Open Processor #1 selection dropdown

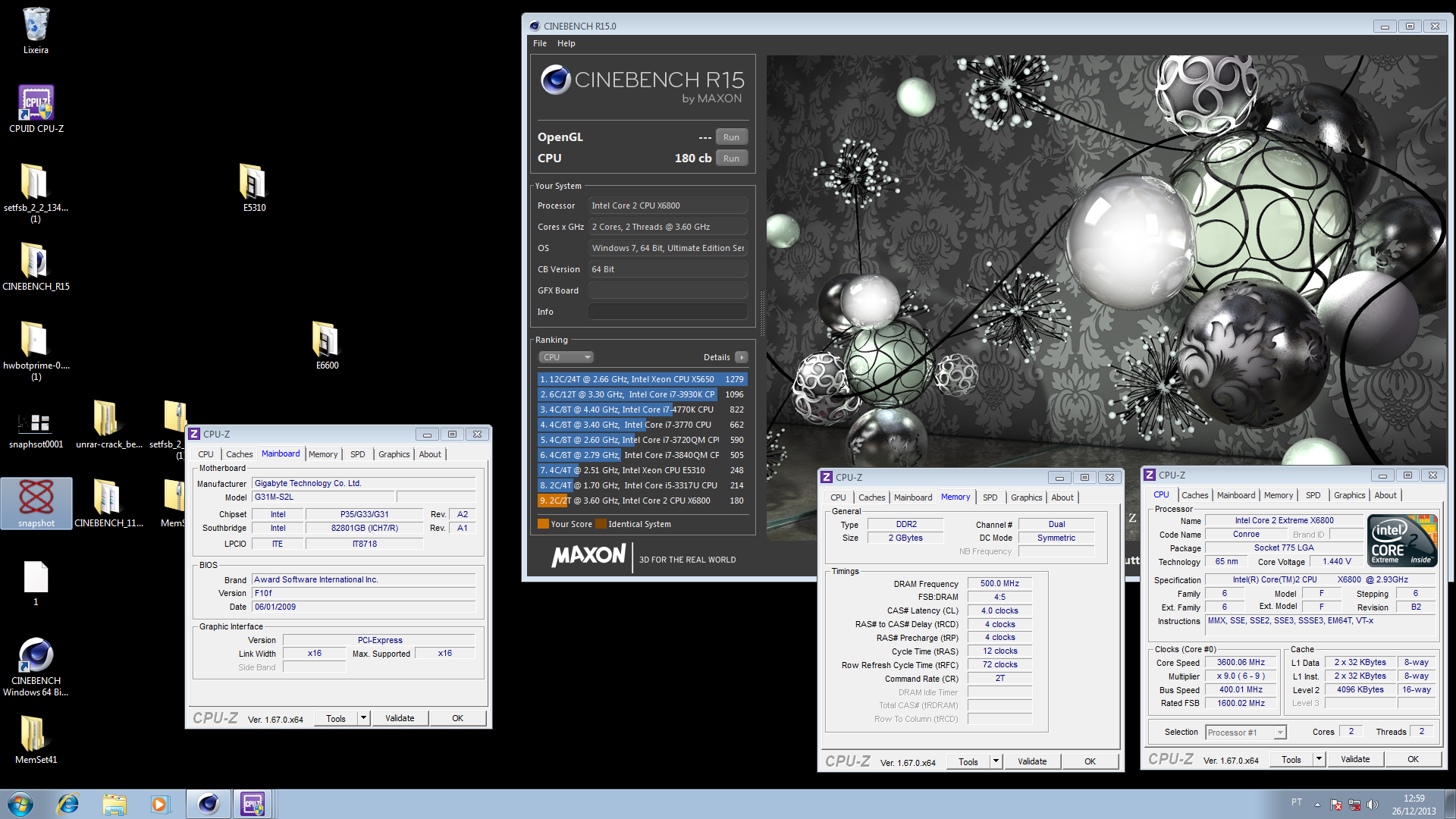pos(1246,733)
